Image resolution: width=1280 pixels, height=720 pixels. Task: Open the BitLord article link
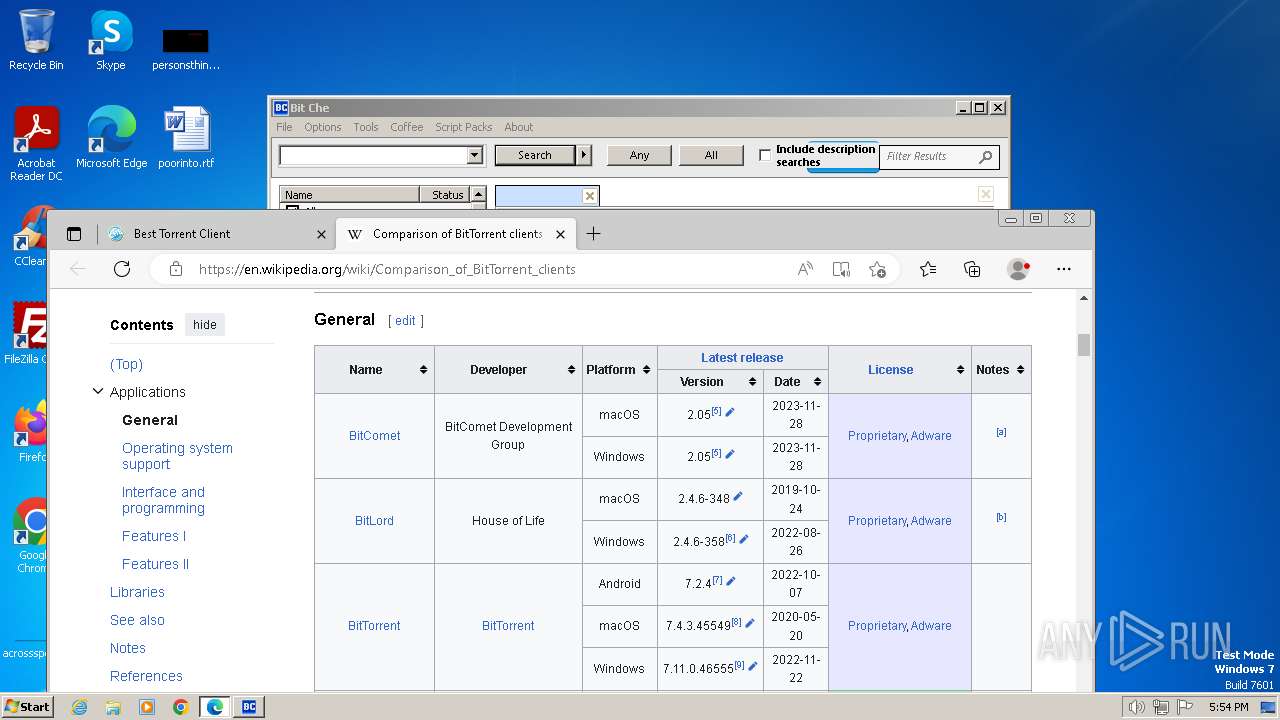(x=375, y=521)
